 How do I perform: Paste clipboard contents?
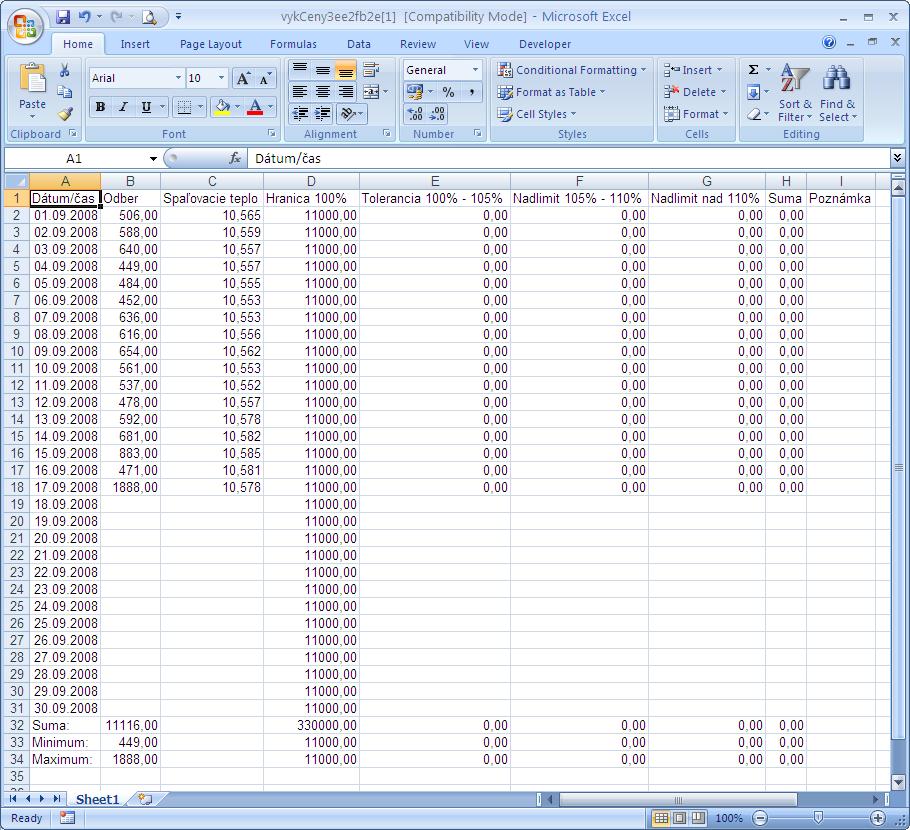[x=32, y=90]
